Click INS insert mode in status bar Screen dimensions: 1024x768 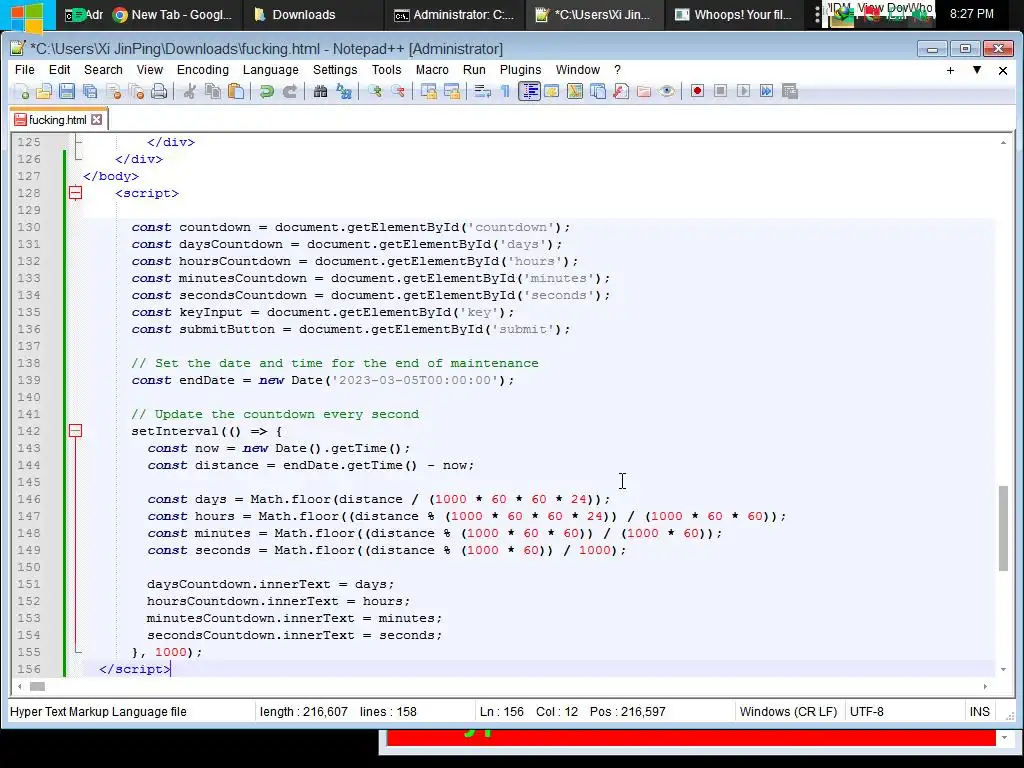click(980, 712)
